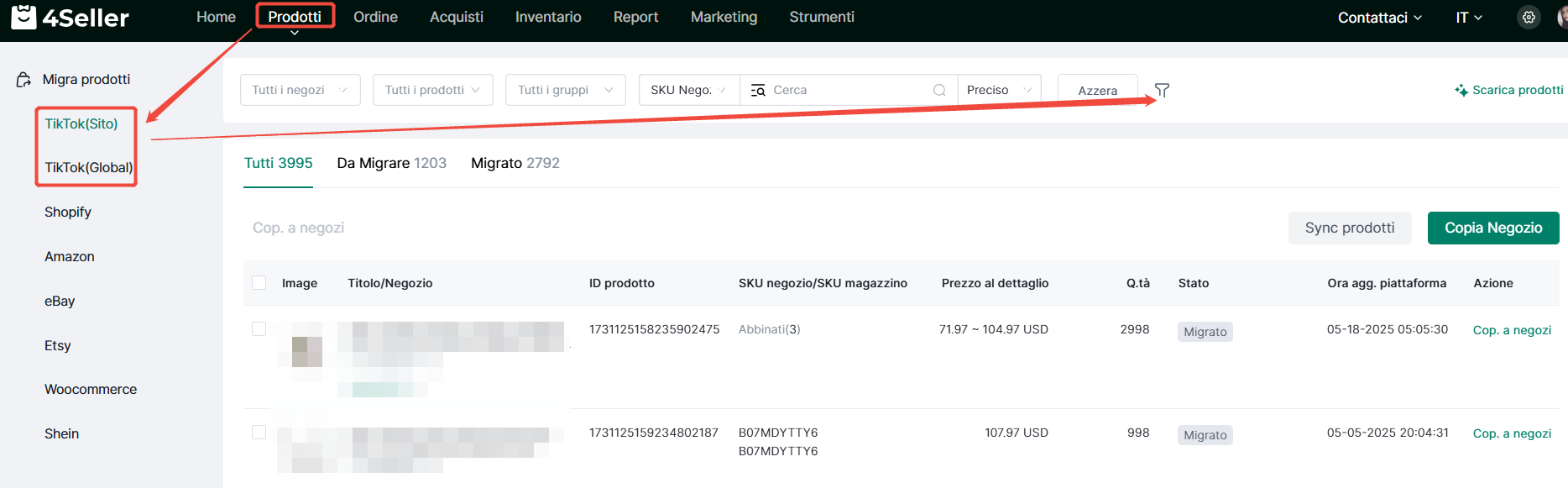Open the Inventario menu
This screenshot has height=488, width=1568.
click(548, 17)
